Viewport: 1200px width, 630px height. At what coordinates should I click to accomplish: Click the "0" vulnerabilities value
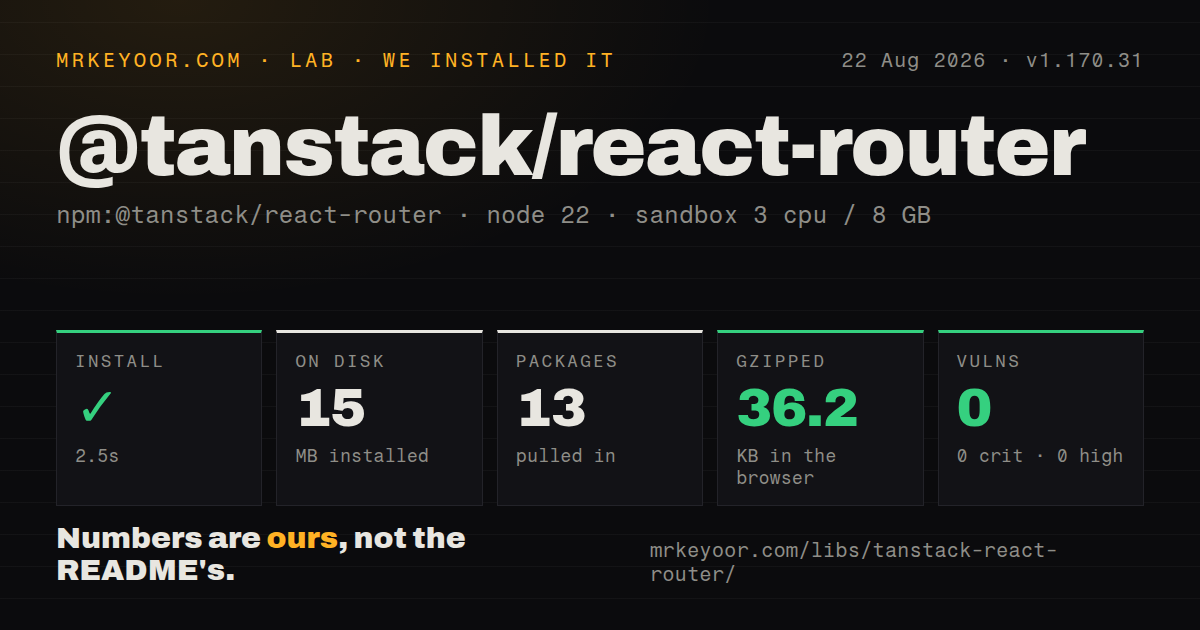(974, 408)
